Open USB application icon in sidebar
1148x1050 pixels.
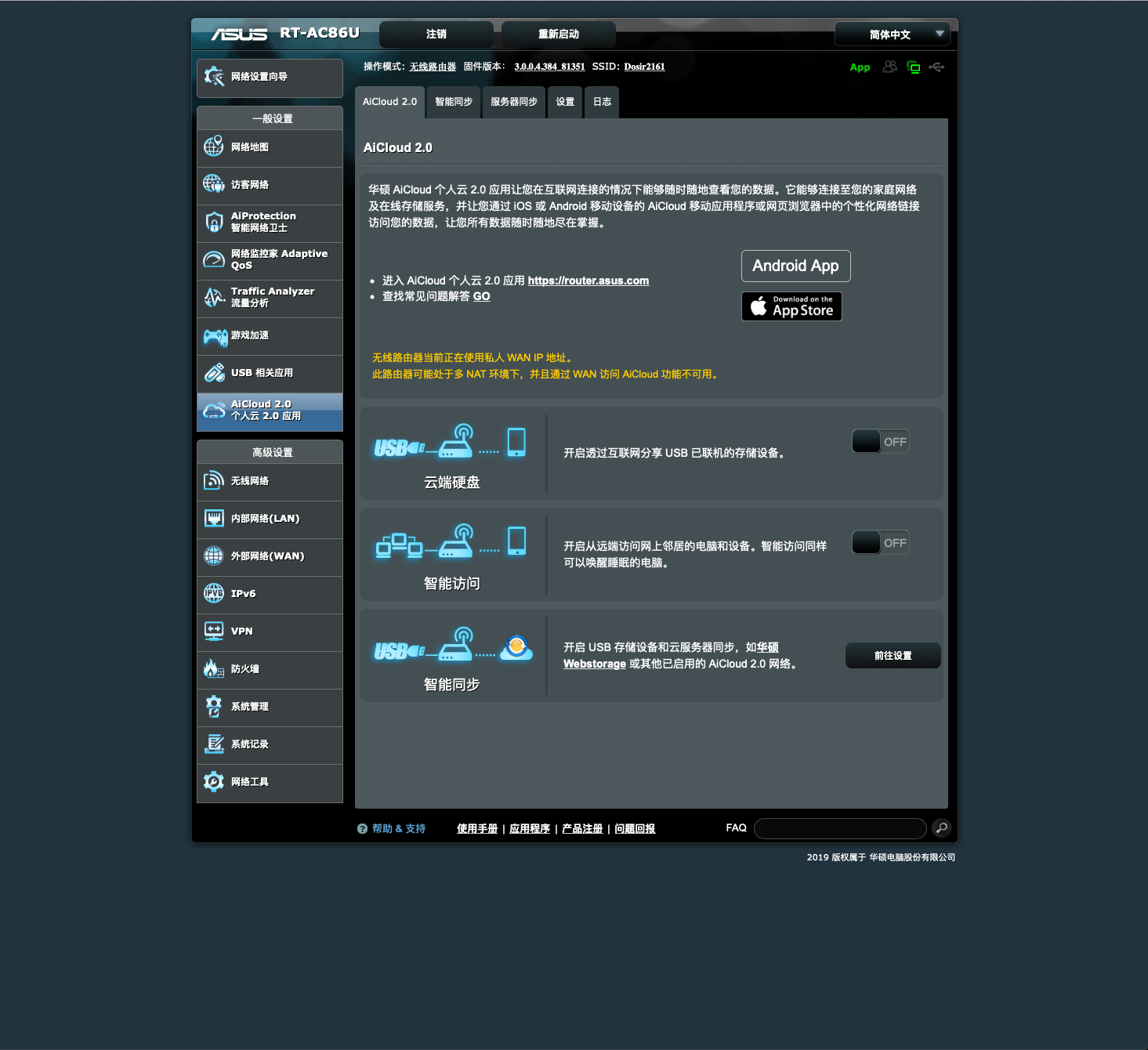click(214, 372)
